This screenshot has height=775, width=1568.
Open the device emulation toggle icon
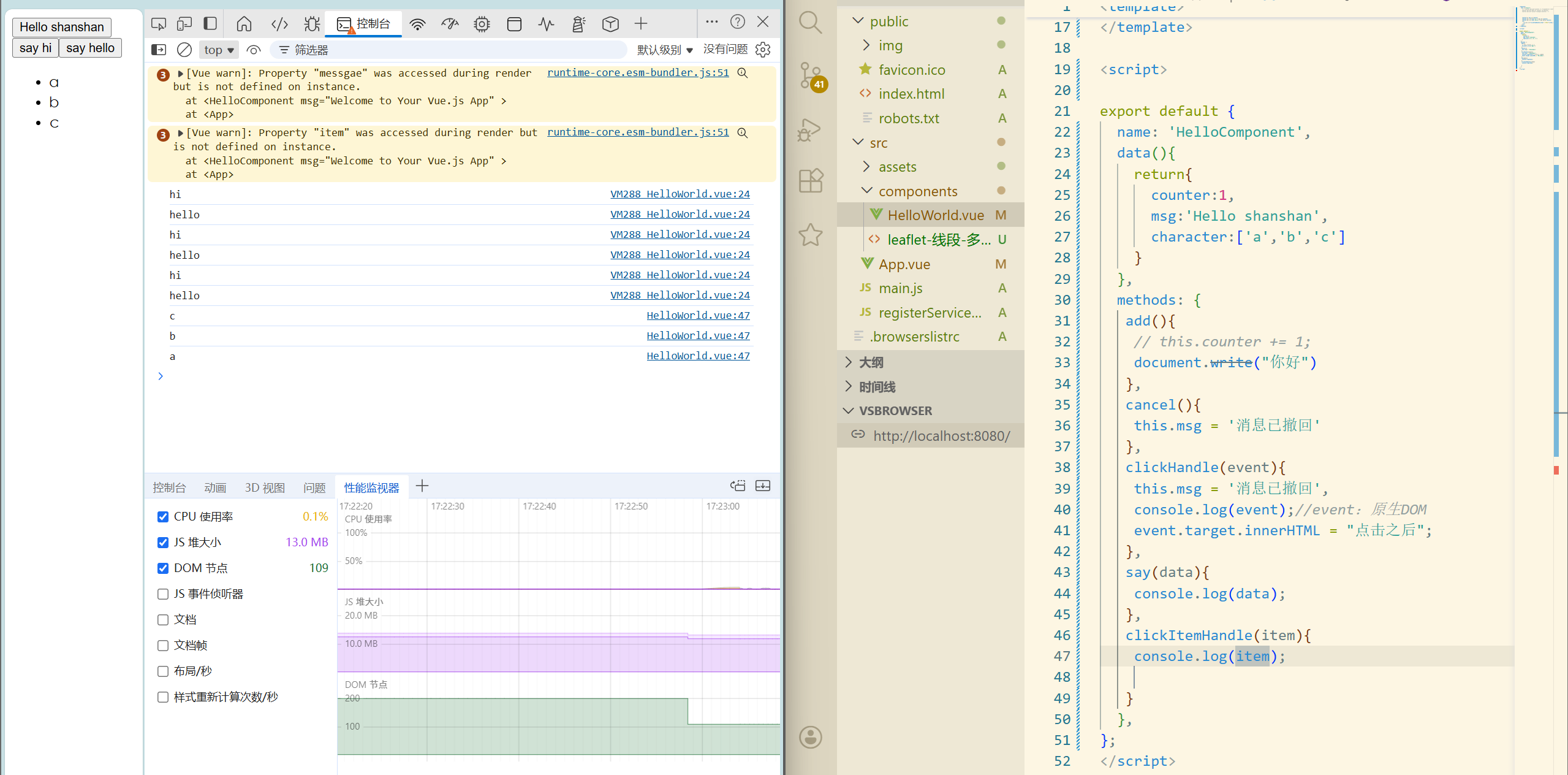[184, 24]
